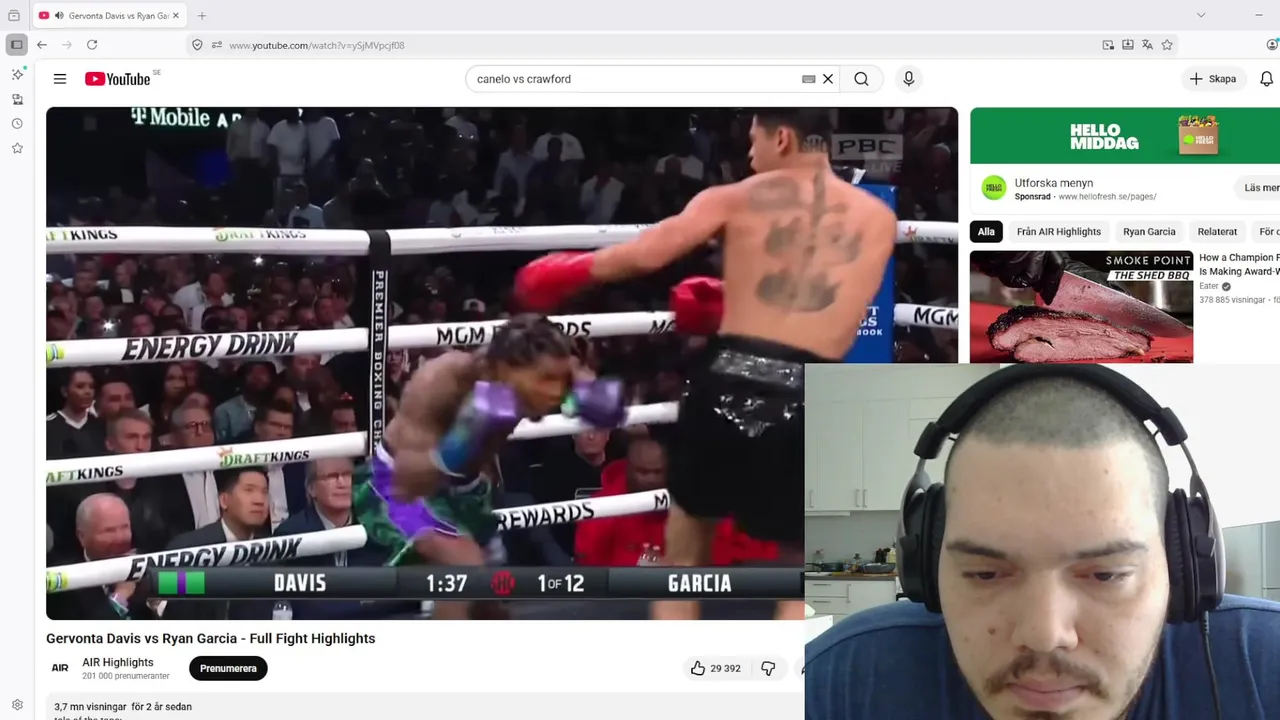
Task: Open the Utforska menyn ad link
Action: click(1054, 183)
